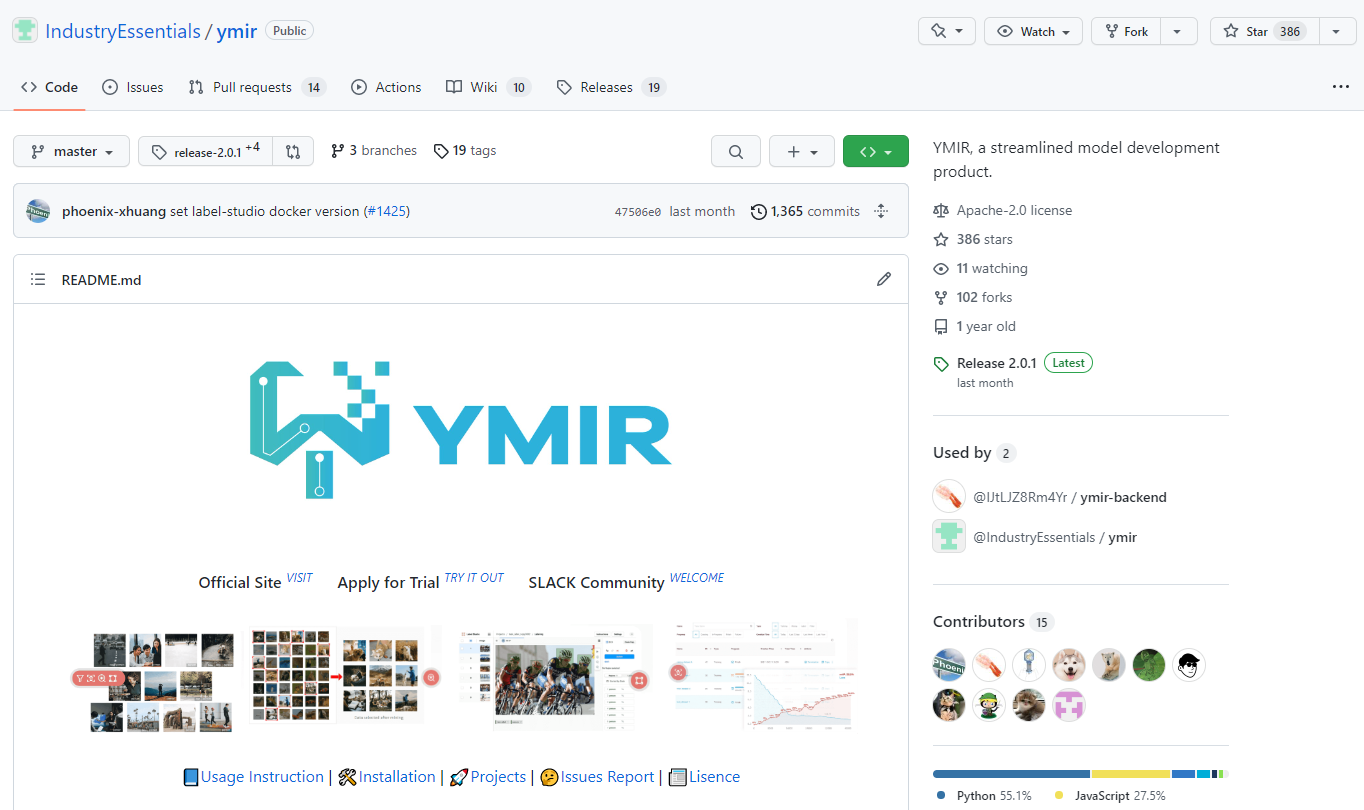Switch to the Releases tab
This screenshot has width=1364, height=810.
tap(611, 87)
